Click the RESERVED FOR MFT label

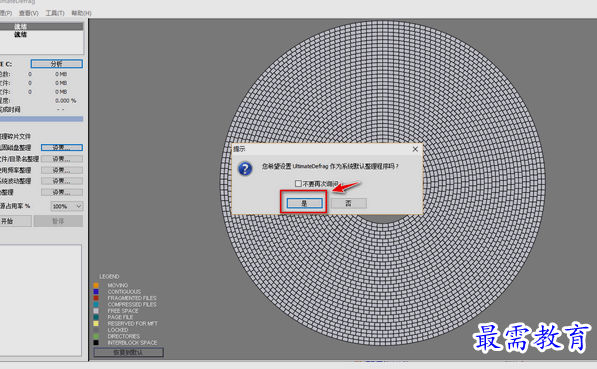(x=132, y=324)
